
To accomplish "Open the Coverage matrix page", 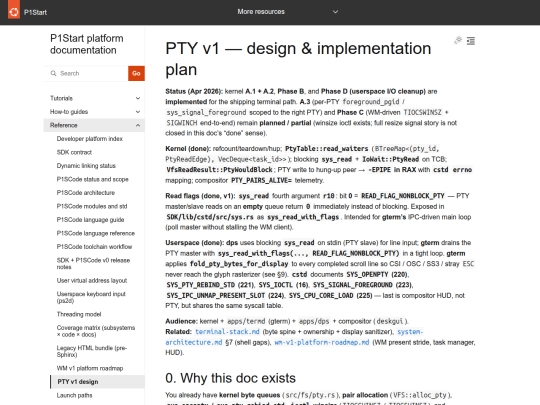I will click(x=96, y=331).
